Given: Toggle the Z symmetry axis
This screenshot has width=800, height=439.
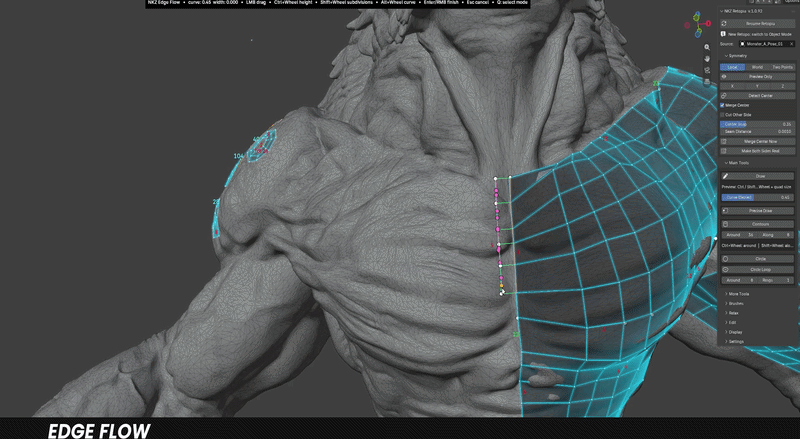Looking at the screenshot, I should (782, 86).
